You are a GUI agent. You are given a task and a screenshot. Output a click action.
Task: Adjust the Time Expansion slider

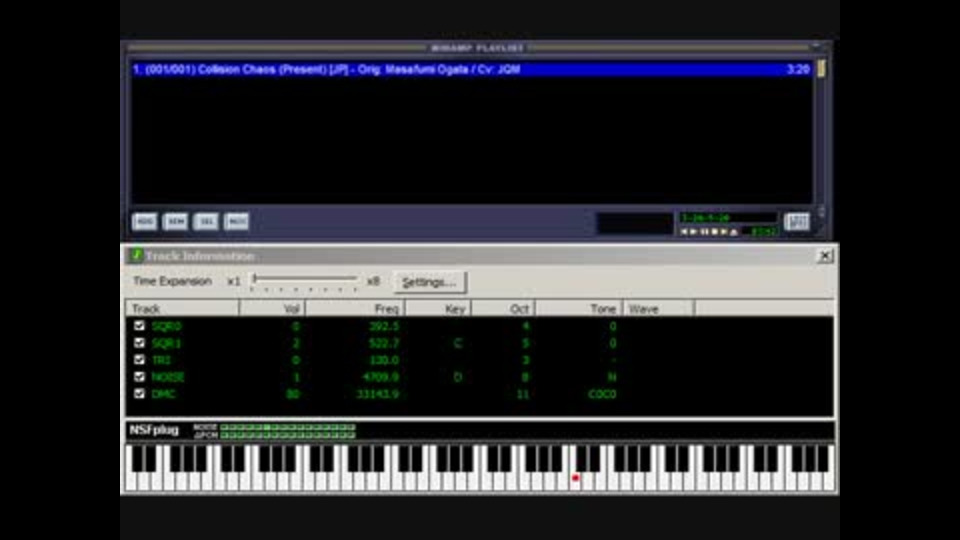point(304,281)
